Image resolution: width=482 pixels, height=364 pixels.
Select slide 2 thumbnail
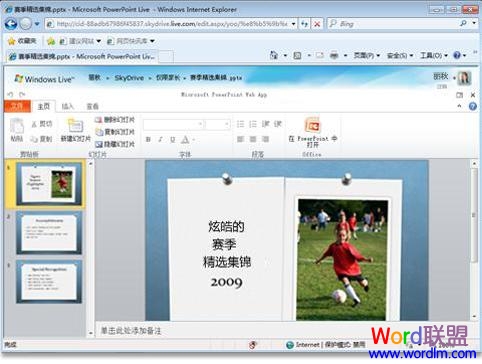pos(49,233)
